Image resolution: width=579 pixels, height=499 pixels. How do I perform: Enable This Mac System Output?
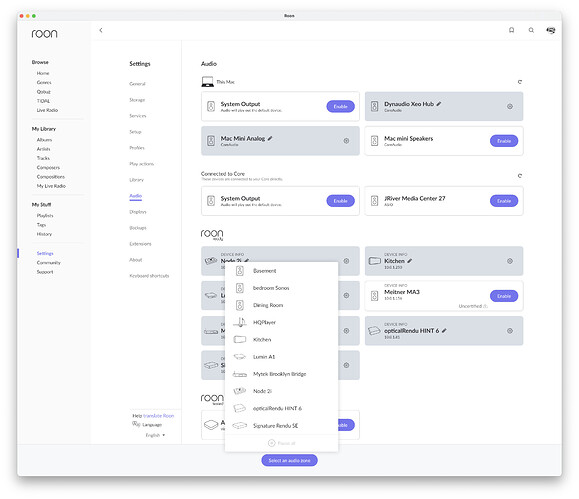pyautogui.click(x=340, y=106)
